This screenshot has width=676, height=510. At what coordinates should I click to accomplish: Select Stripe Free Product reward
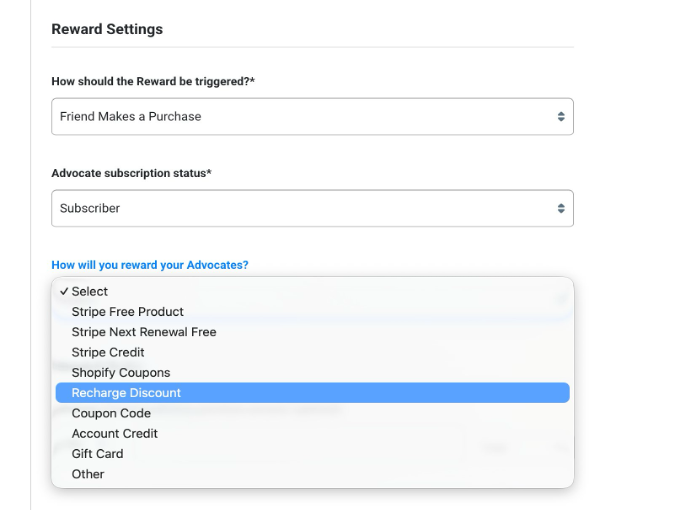click(x=127, y=312)
